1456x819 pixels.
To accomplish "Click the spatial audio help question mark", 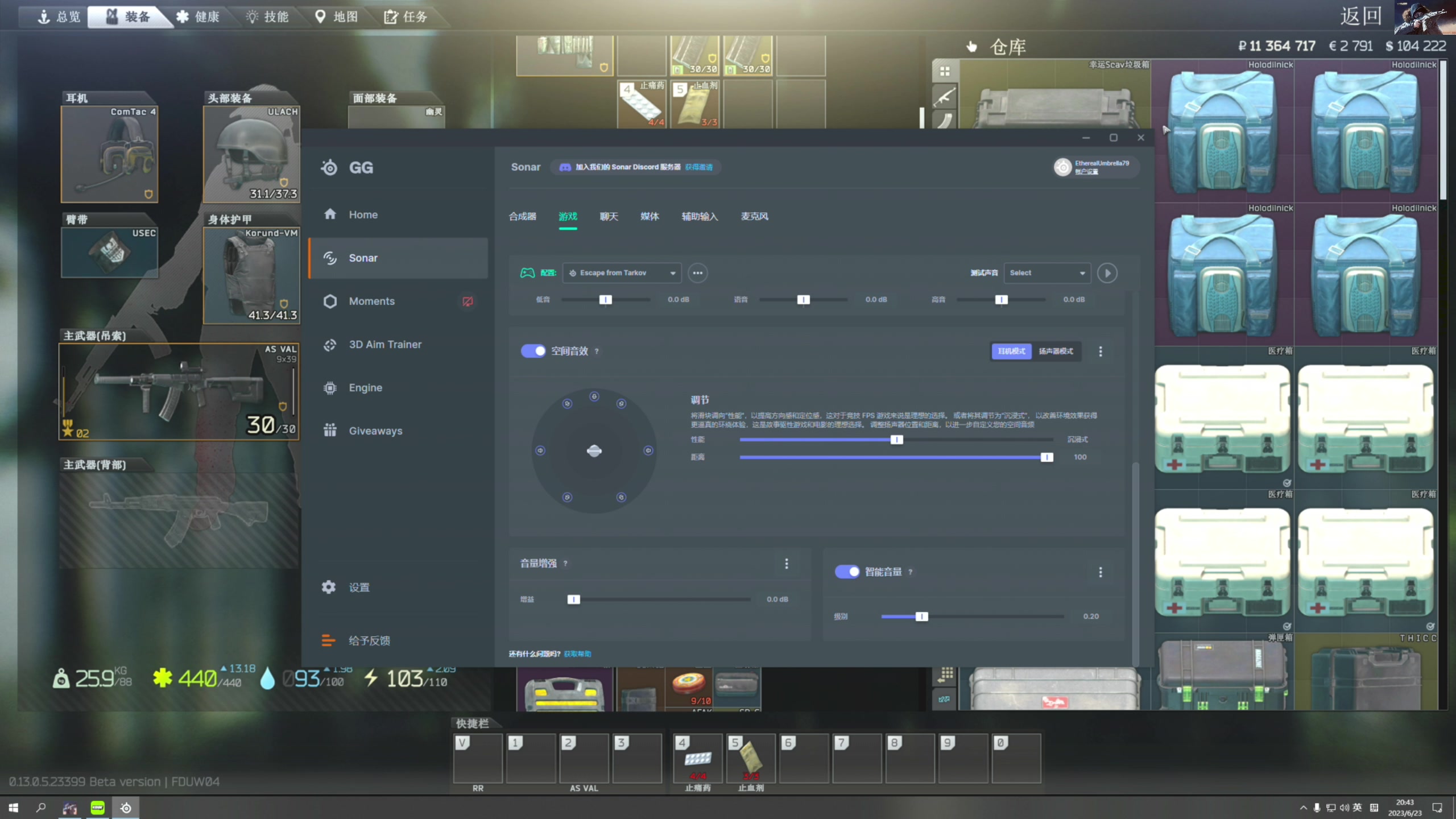I will (597, 351).
